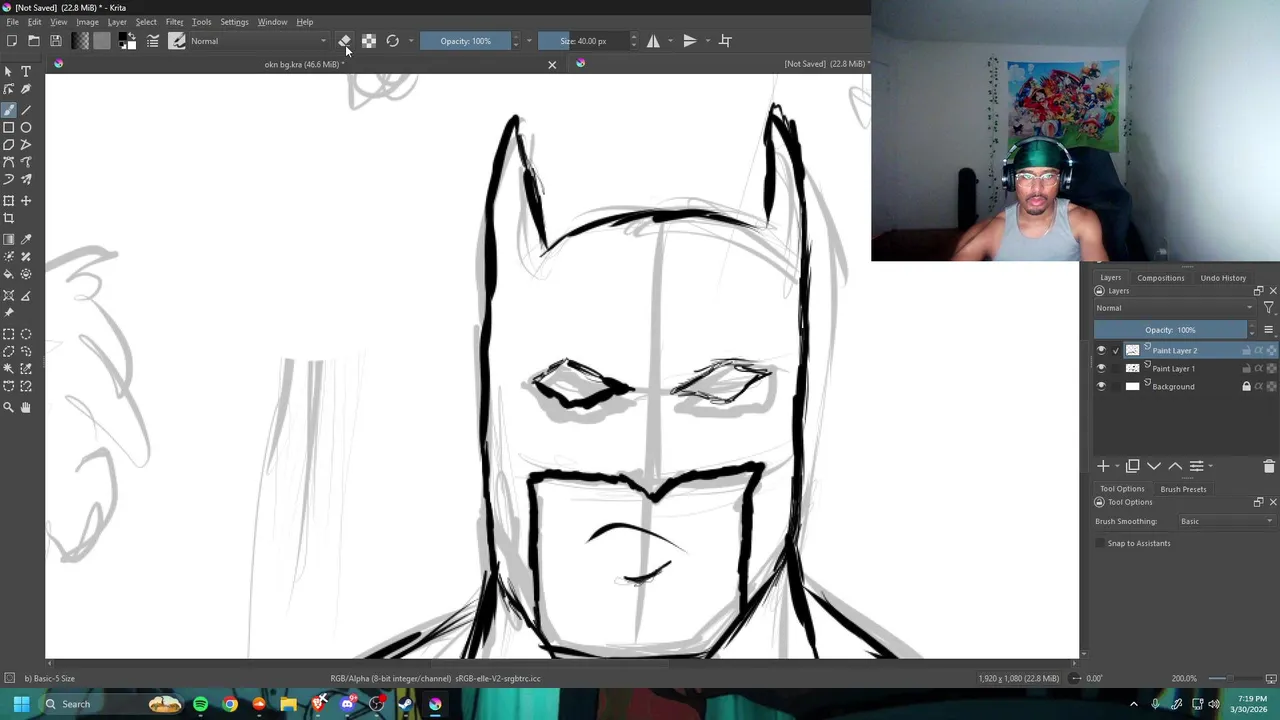This screenshot has height=720, width=1280.
Task: Select the Zoom tool
Action: 9,407
